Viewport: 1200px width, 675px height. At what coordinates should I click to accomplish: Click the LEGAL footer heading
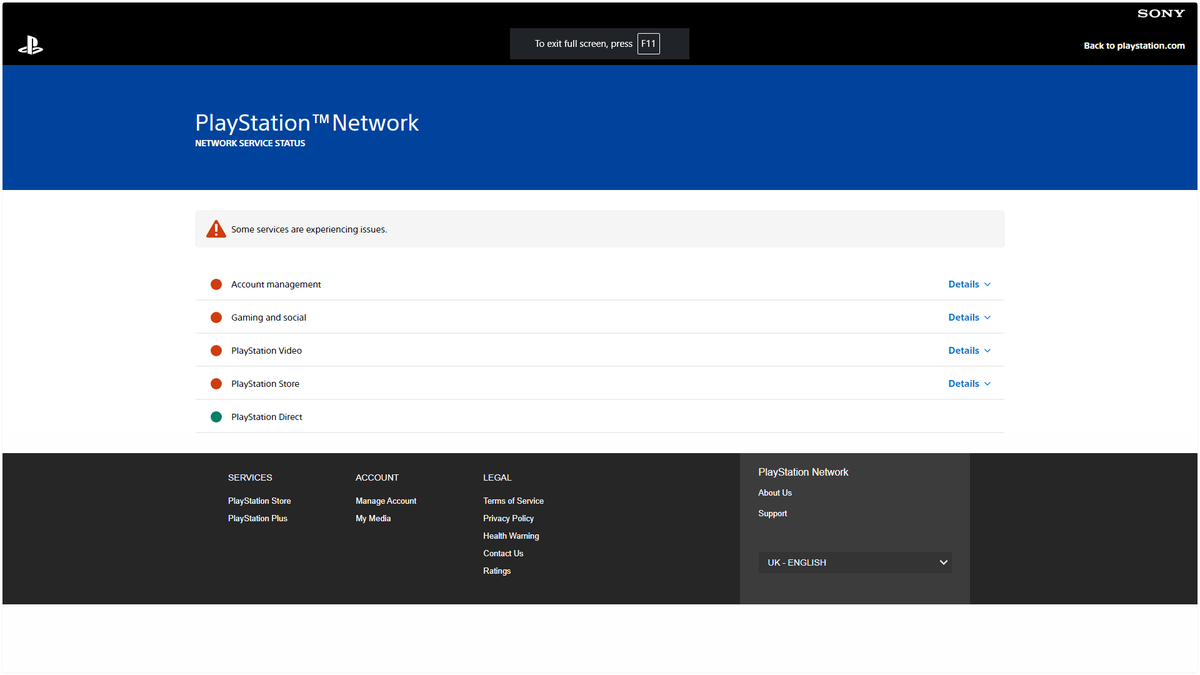pyautogui.click(x=497, y=478)
